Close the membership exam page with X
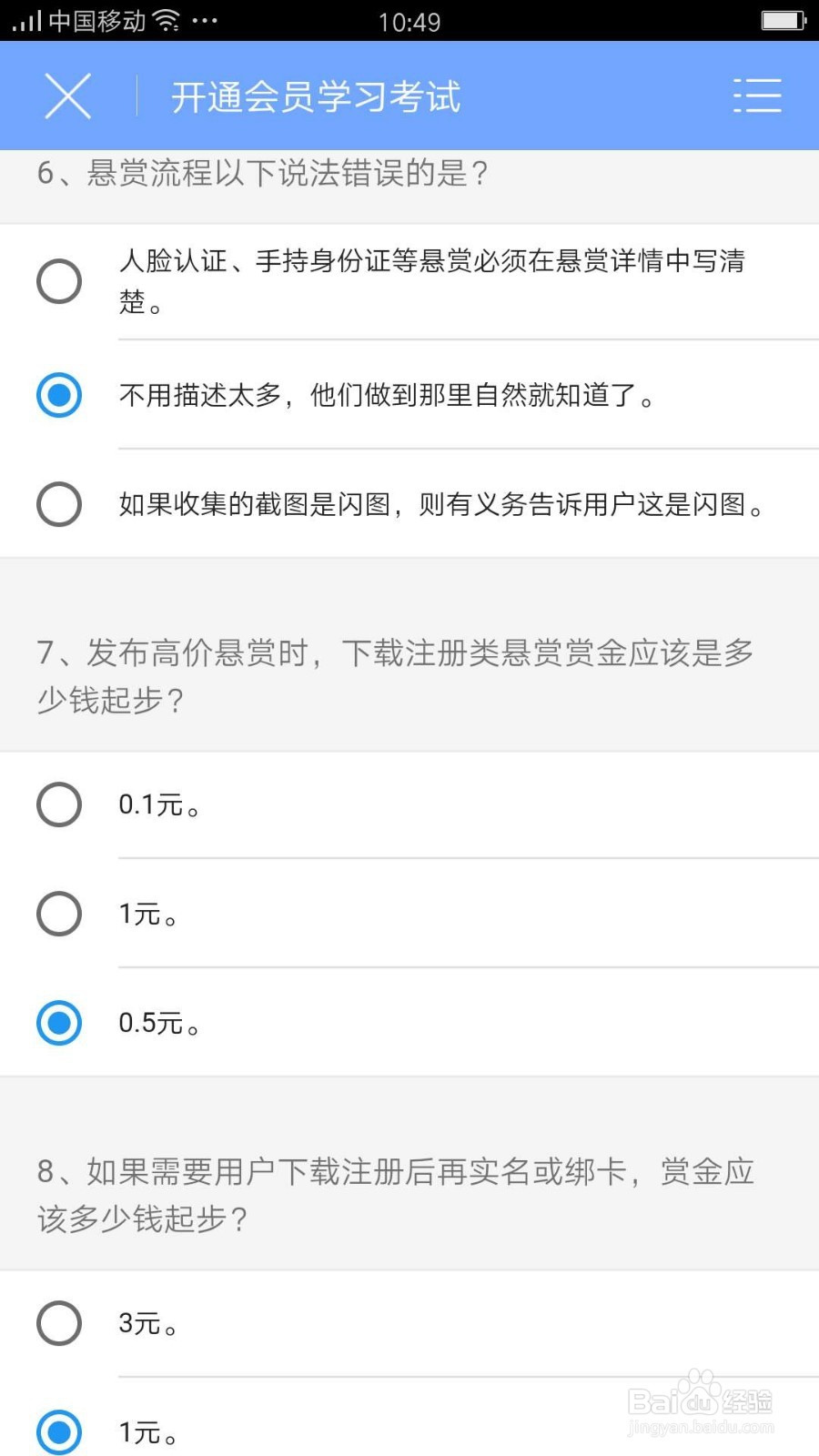The height and width of the screenshot is (1456, 819). (68, 96)
